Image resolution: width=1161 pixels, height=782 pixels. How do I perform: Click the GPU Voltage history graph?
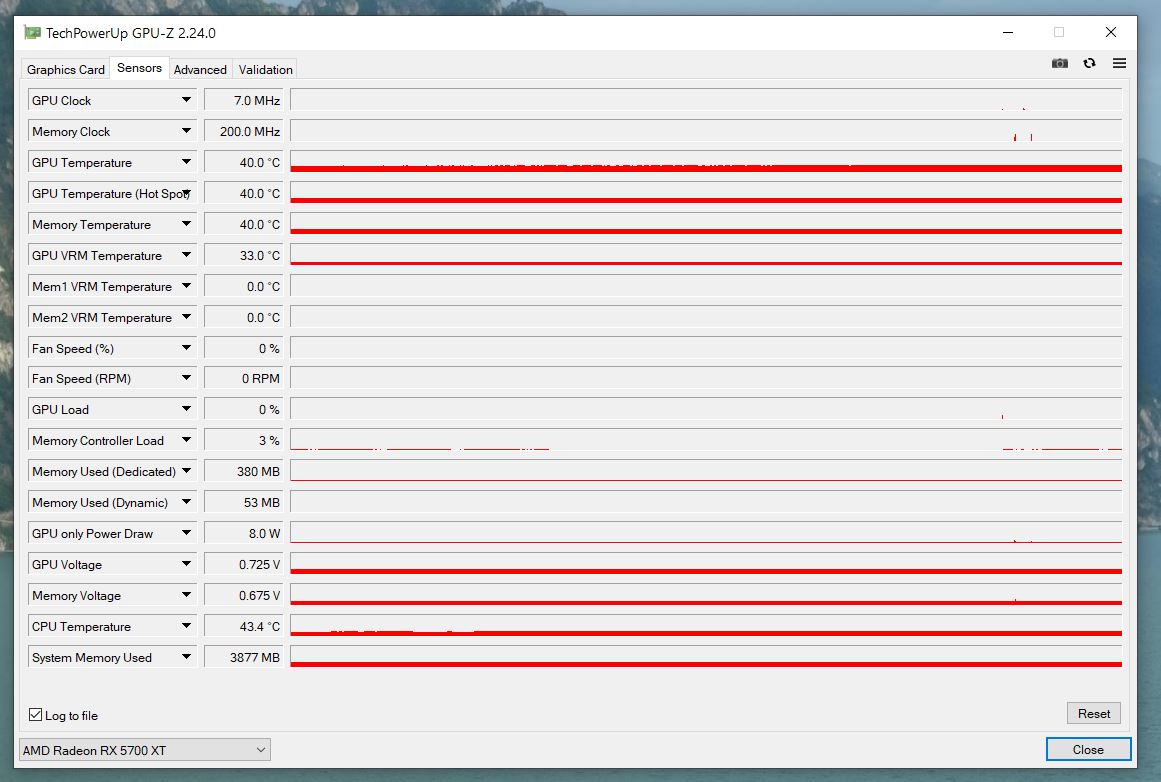point(706,565)
